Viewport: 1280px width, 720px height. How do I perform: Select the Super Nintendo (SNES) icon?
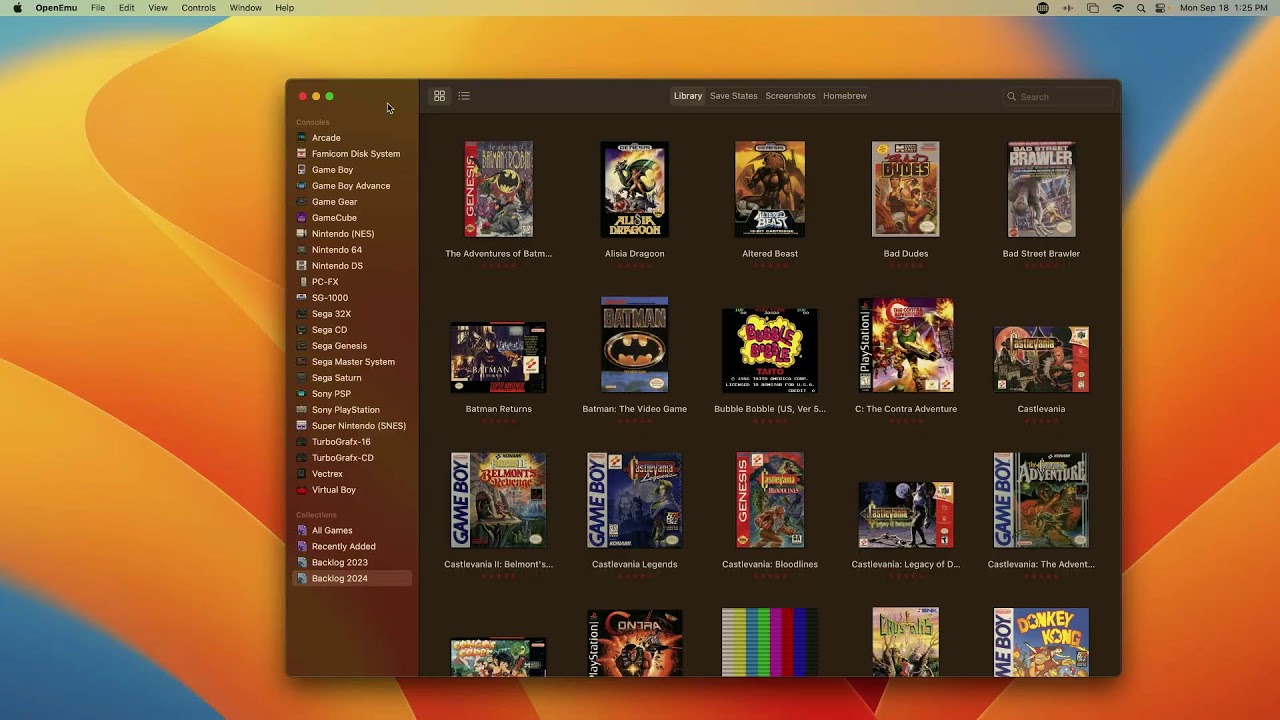[x=302, y=426]
